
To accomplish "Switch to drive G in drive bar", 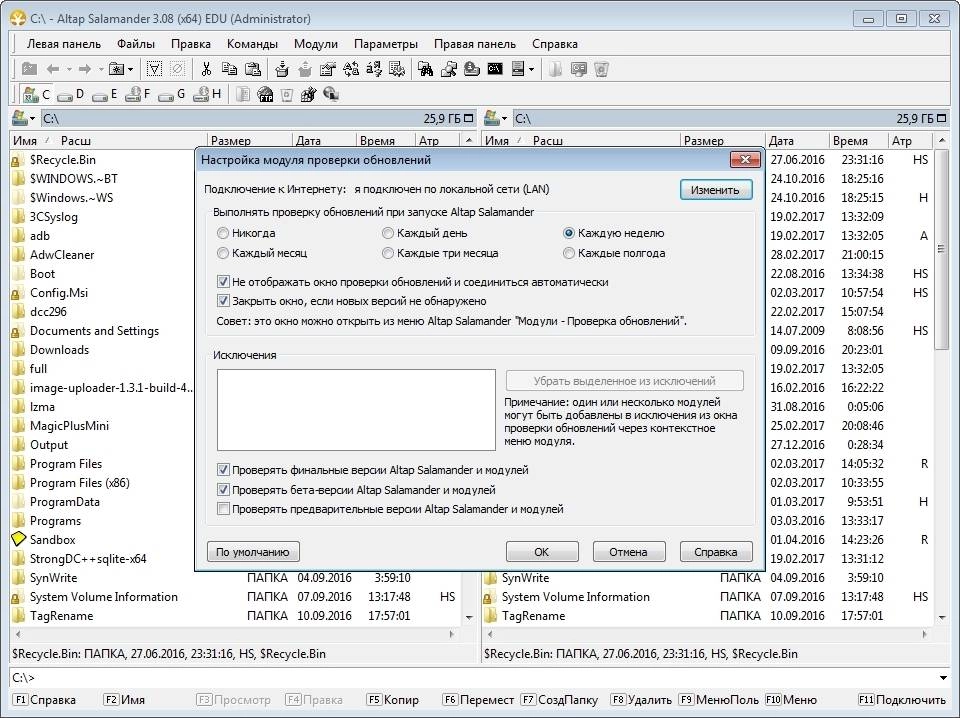I will tap(171, 94).
